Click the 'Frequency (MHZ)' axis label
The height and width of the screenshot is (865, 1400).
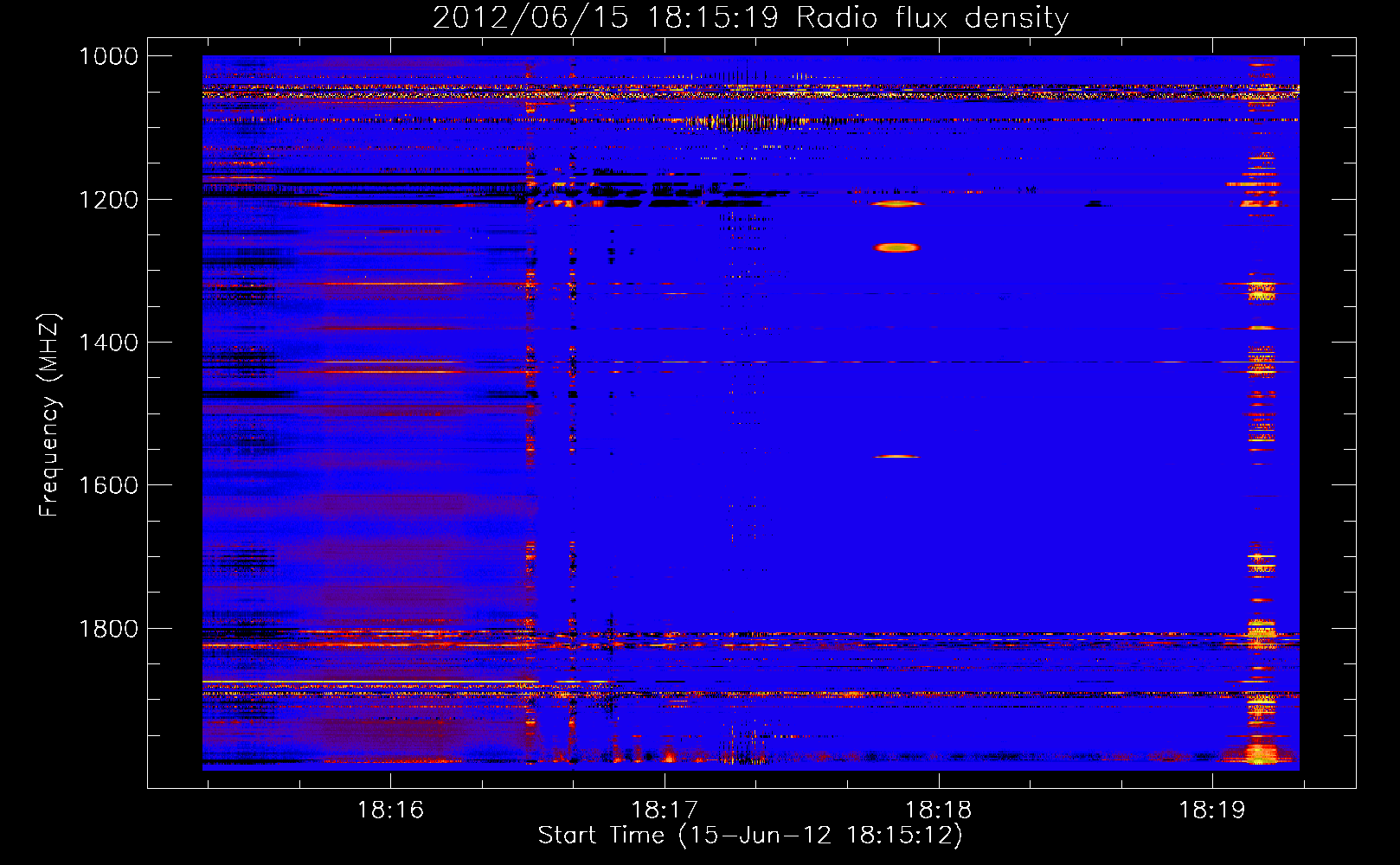pyautogui.click(x=49, y=415)
